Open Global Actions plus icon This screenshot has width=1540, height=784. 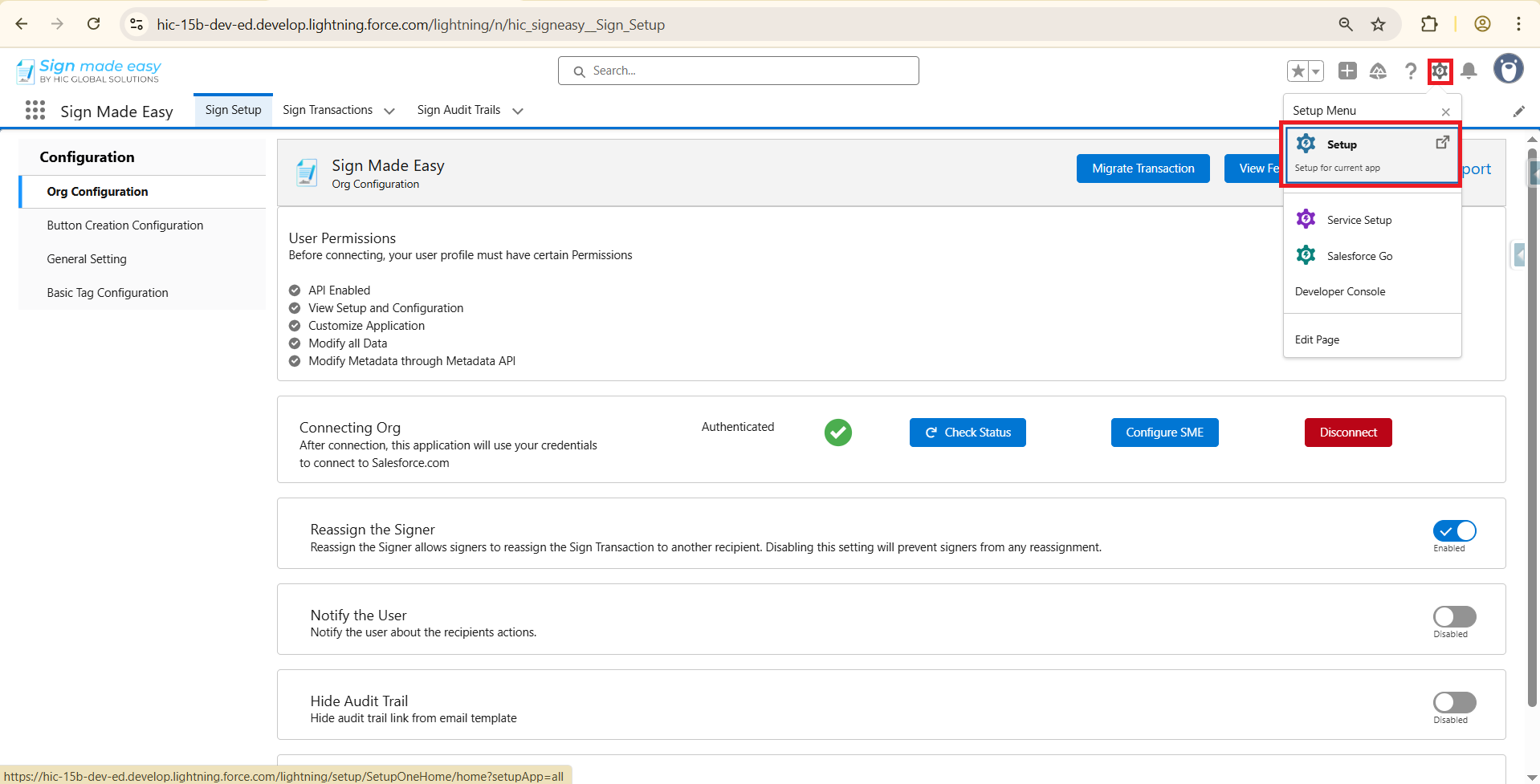(1347, 71)
